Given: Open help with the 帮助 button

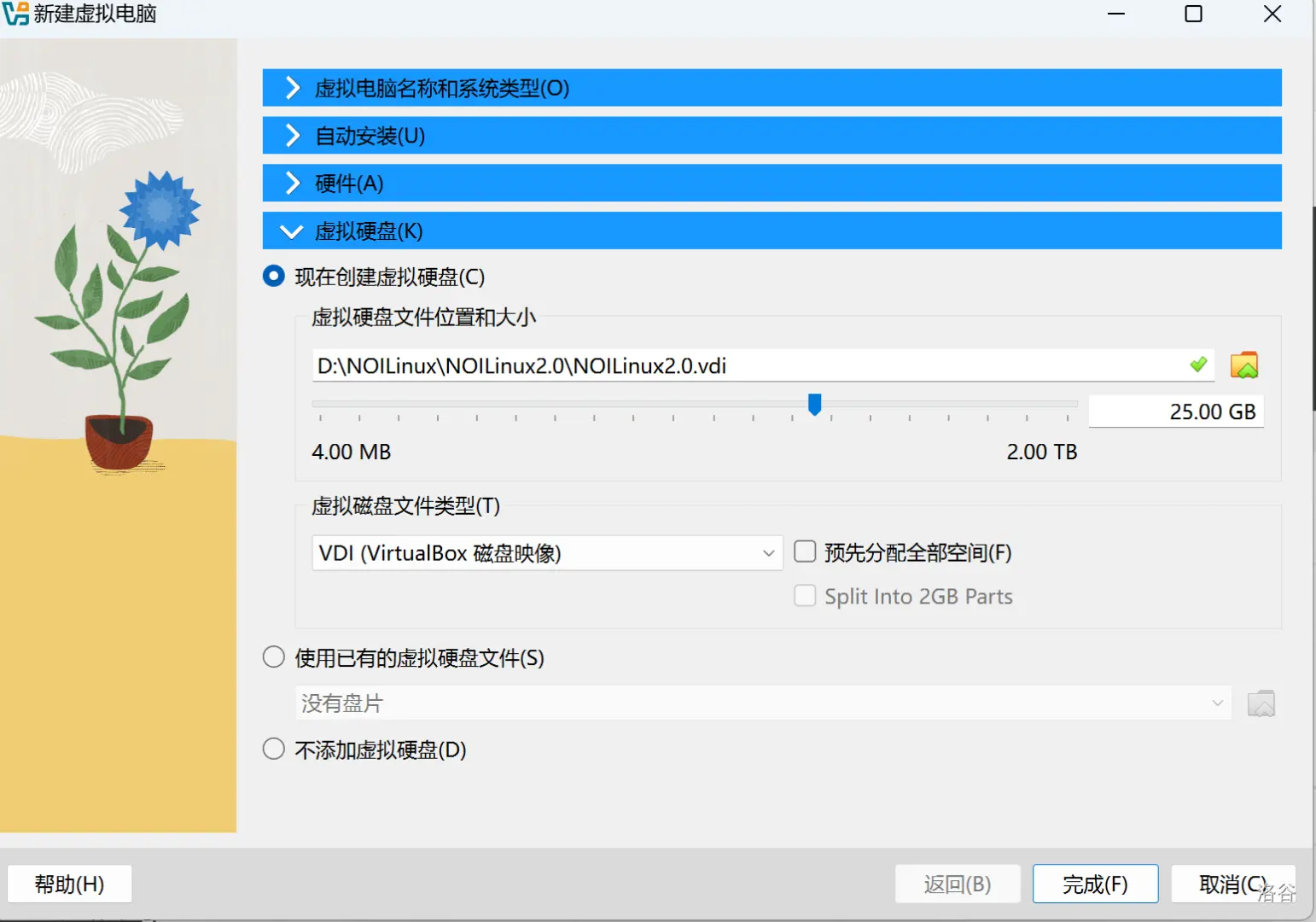Looking at the screenshot, I should tap(69, 884).
